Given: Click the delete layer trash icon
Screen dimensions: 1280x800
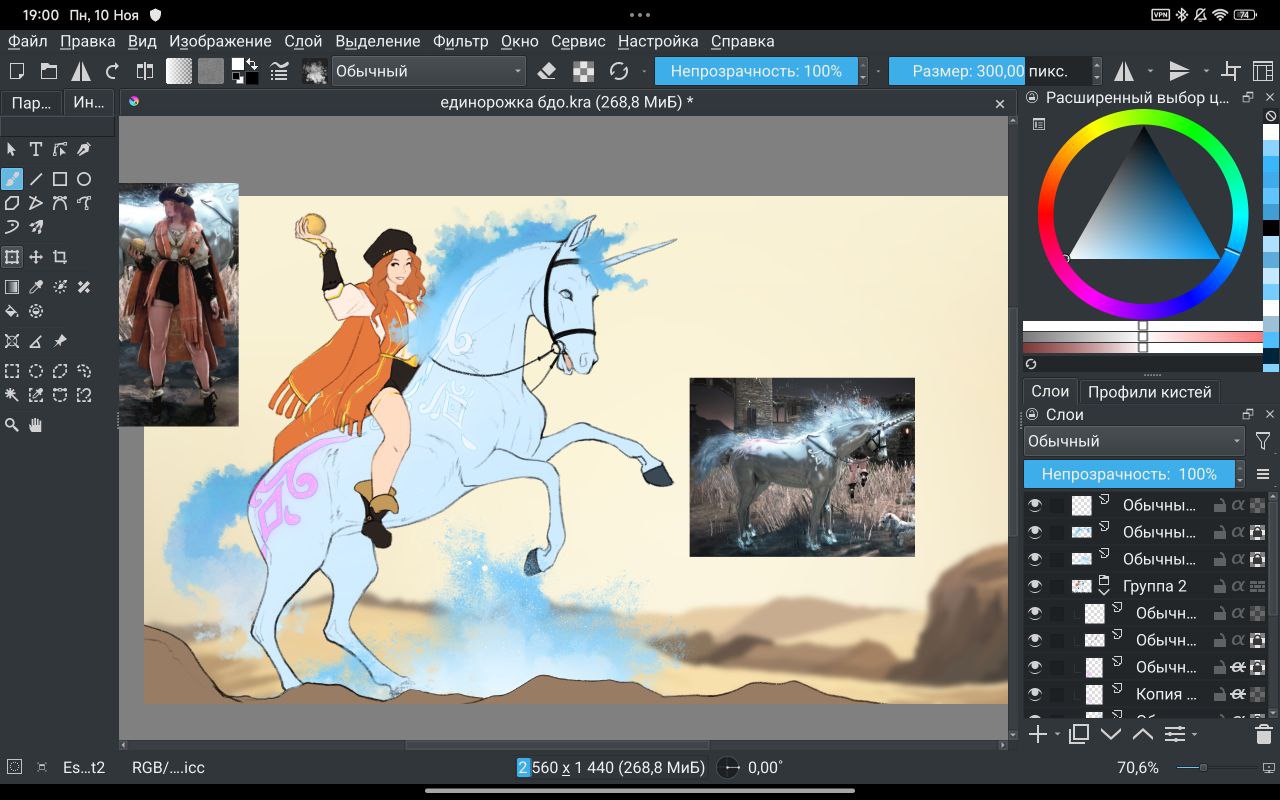Looking at the screenshot, I should [x=1263, y=735].
